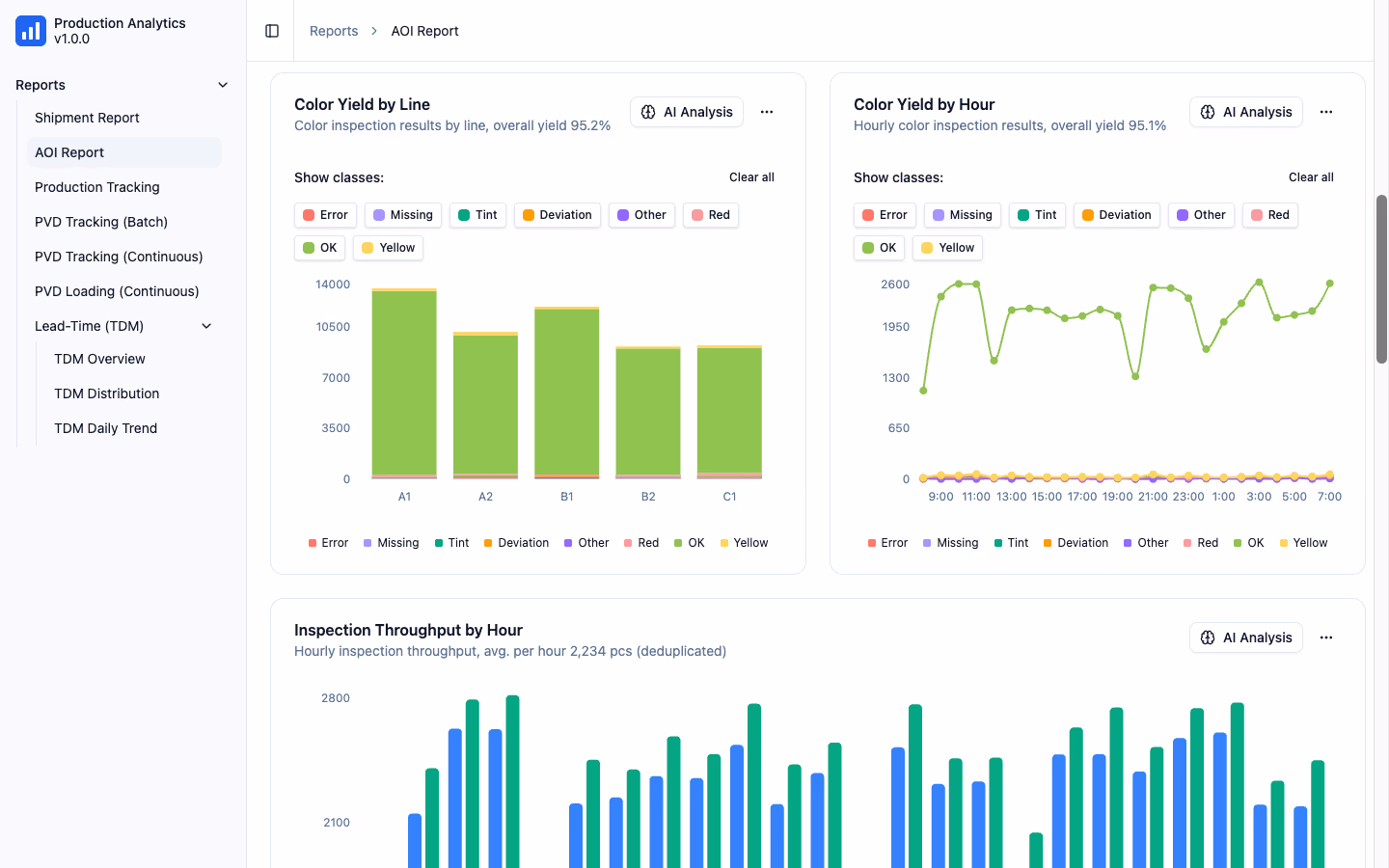The height and width of the screenshot is (868, 1389).
Task: Open PVD Tracking (Batch) report
Action: pos(124,222)
